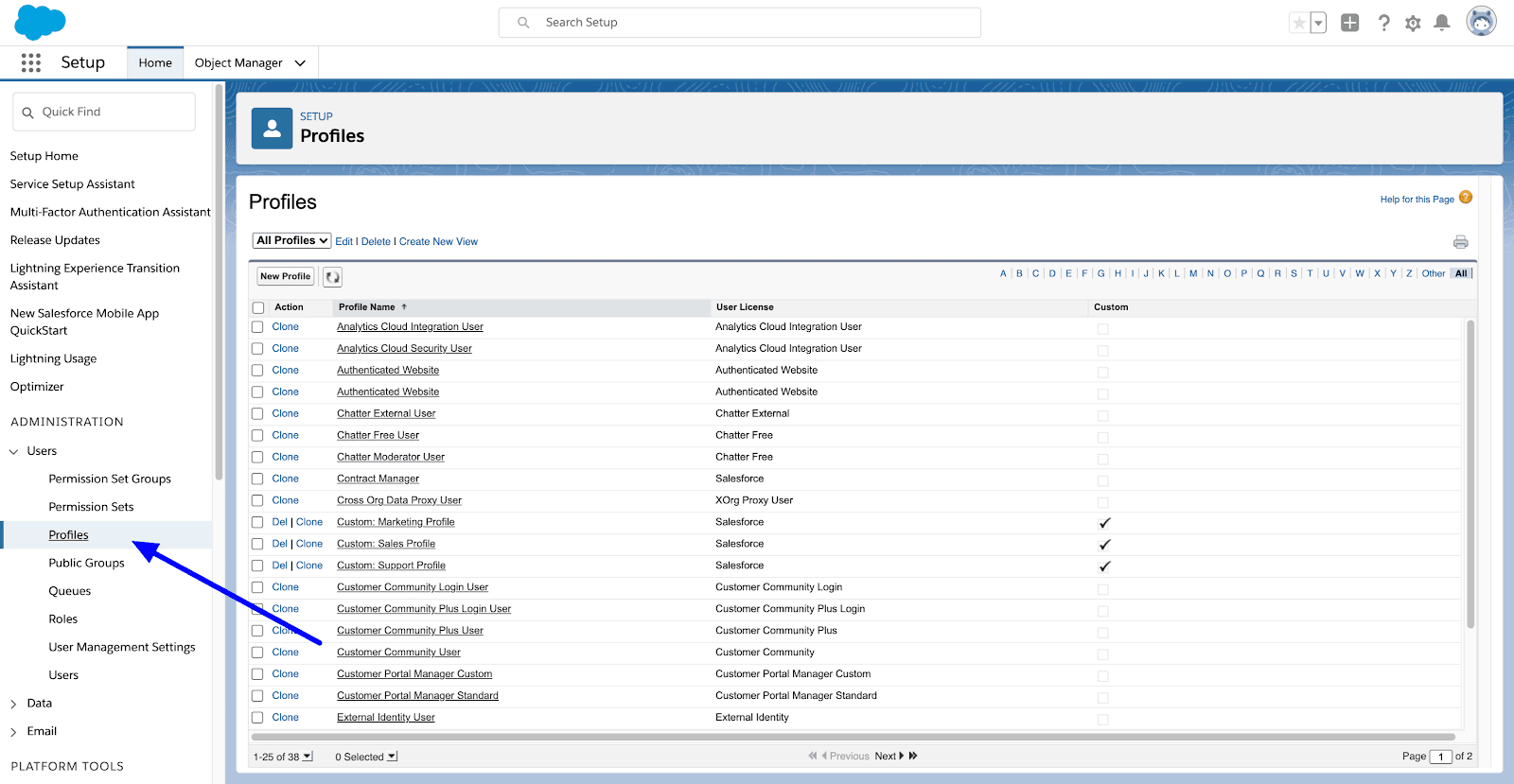Screen dimensions: 1514x784
Task: Collapse the Users tree section
Action: (14, 452)
